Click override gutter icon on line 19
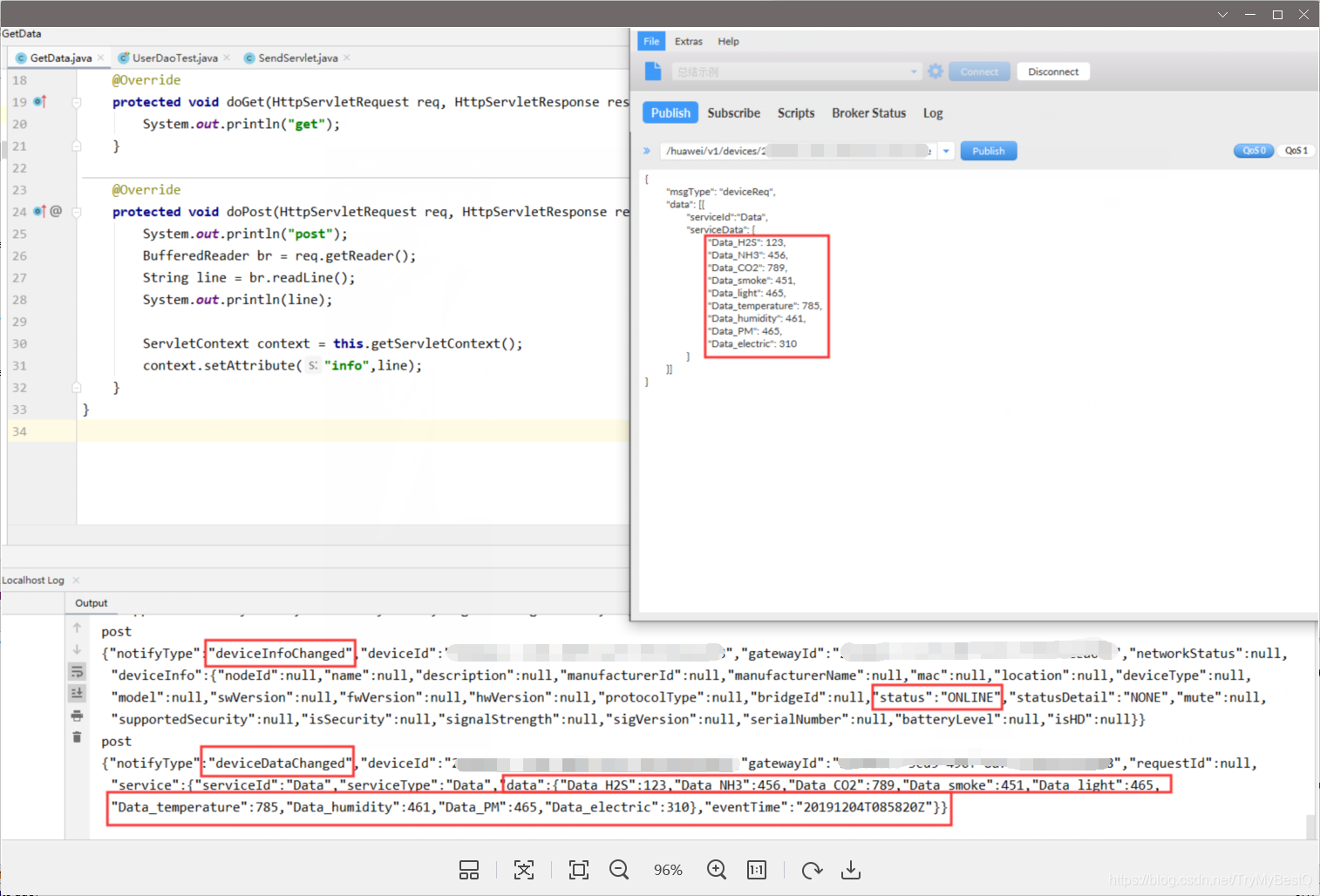 pos(39,102)
